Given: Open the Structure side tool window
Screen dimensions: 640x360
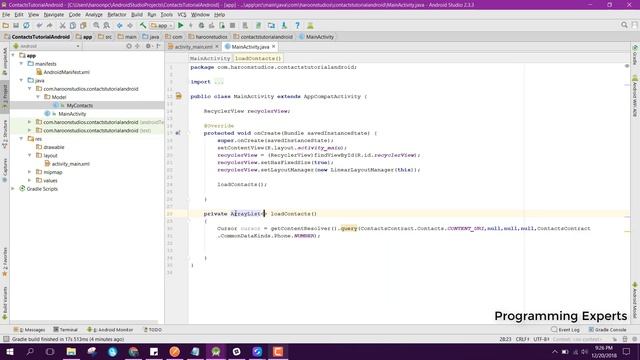Looking at the screenshot, I should pyautogui.click(x=5, y=134).
